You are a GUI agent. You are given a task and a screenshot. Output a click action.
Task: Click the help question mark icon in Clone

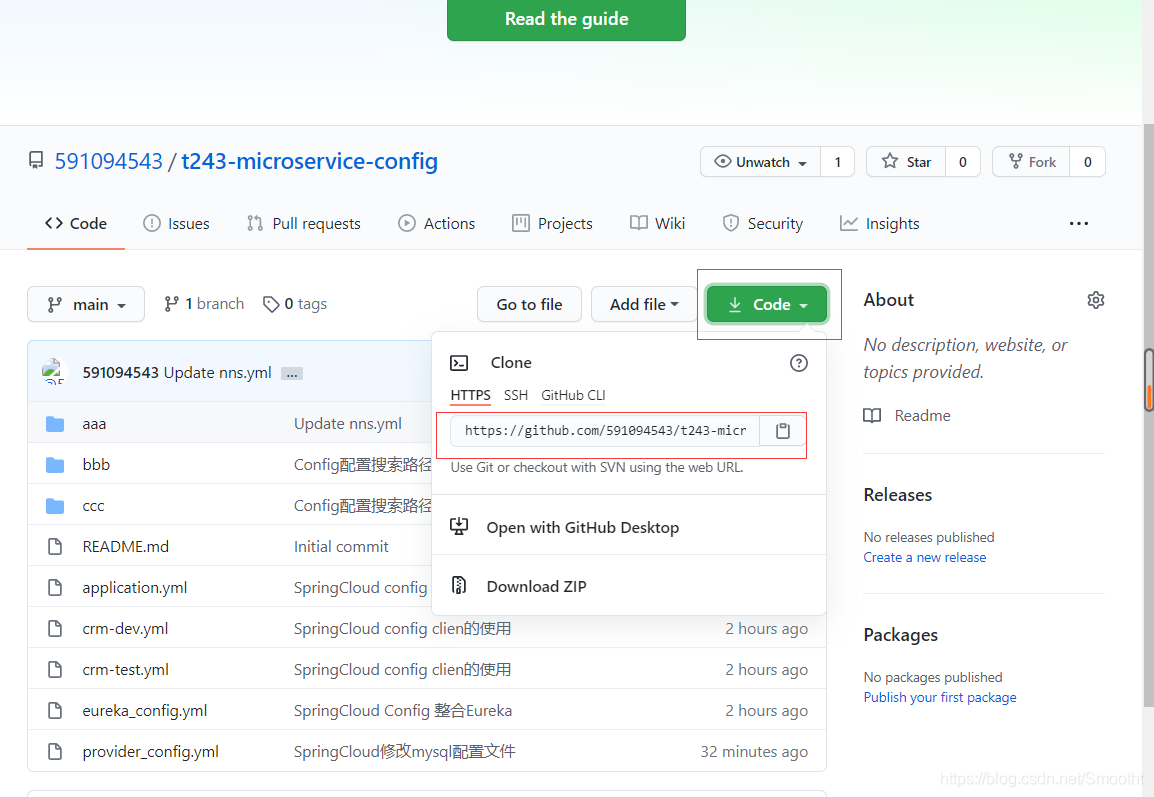799,363
